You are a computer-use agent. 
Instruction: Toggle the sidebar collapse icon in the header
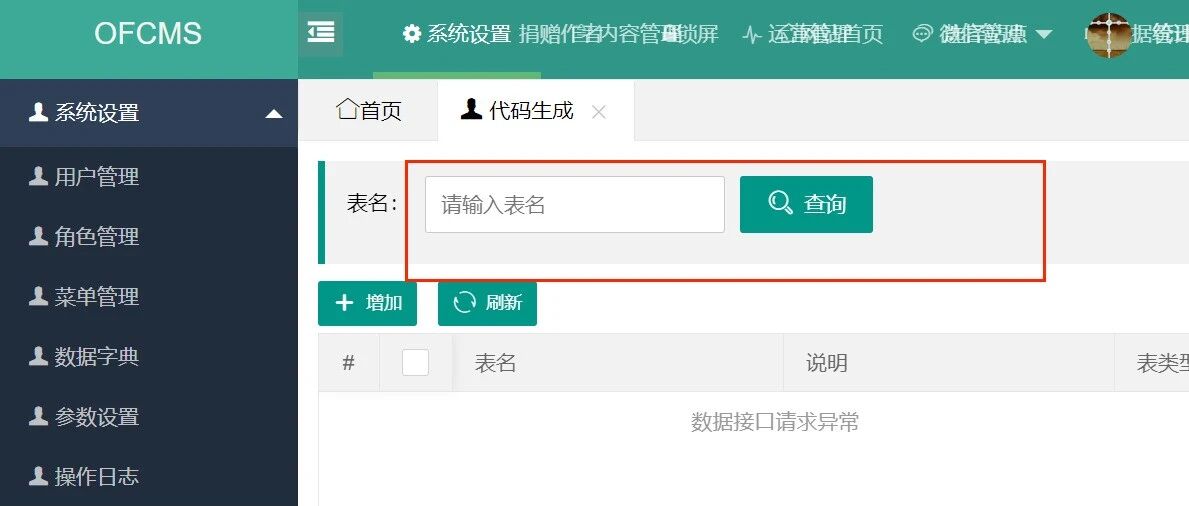(321, 33)
